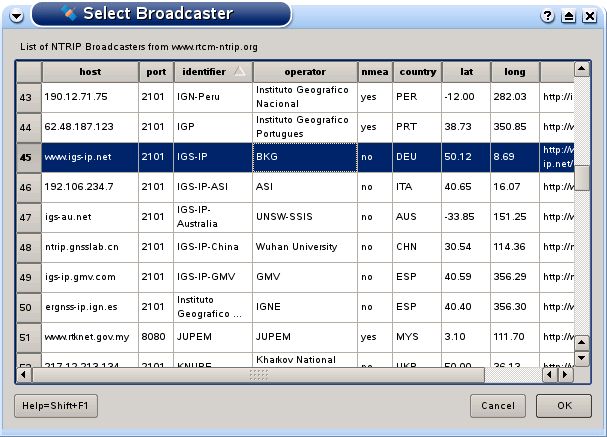Viewport: 607px width, 437px height.
Task: Sort by the identifier column header
Action: [x=211, y=72]
